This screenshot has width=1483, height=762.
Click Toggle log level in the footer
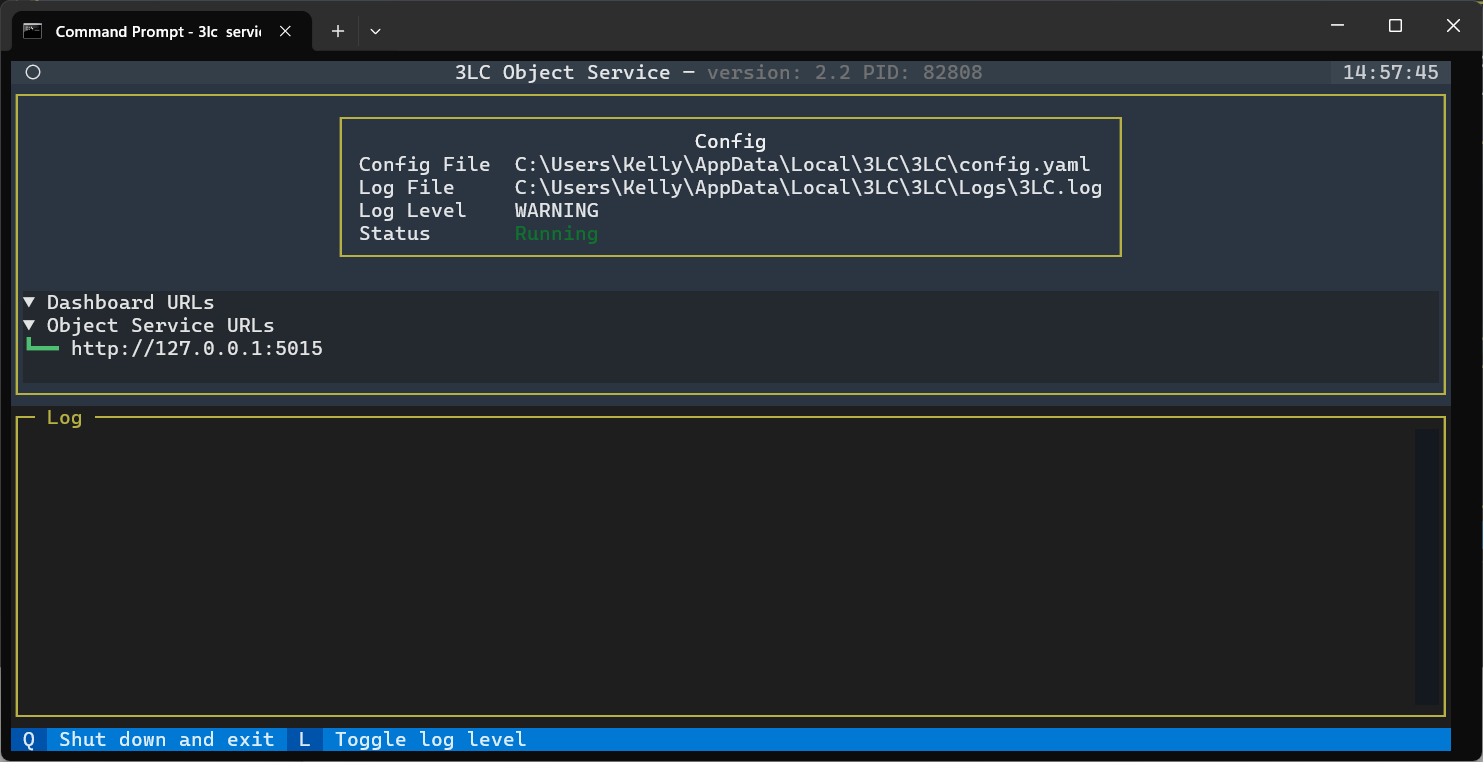431,739
